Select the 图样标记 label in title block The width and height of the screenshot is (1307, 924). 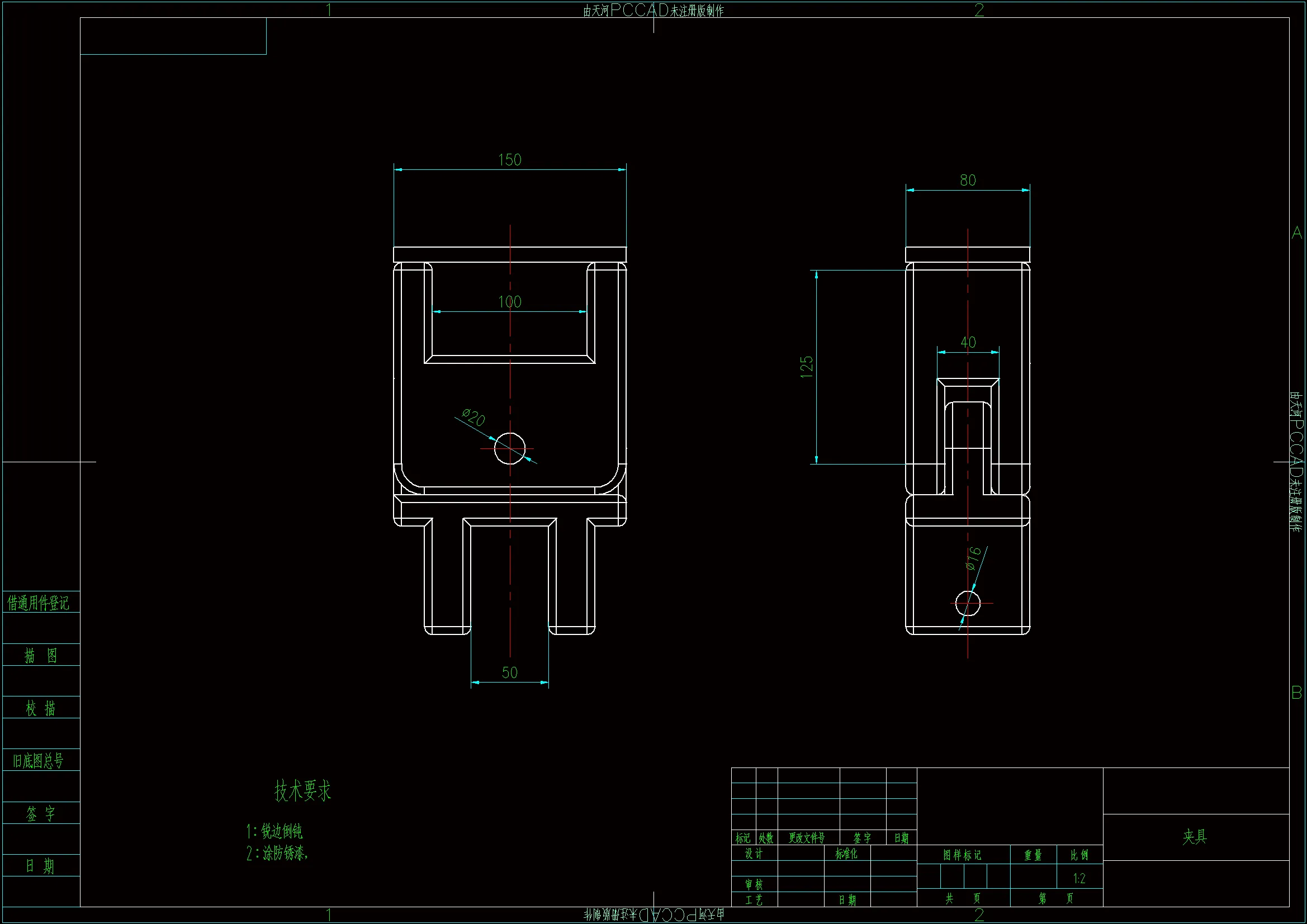[x=962, y=855]
